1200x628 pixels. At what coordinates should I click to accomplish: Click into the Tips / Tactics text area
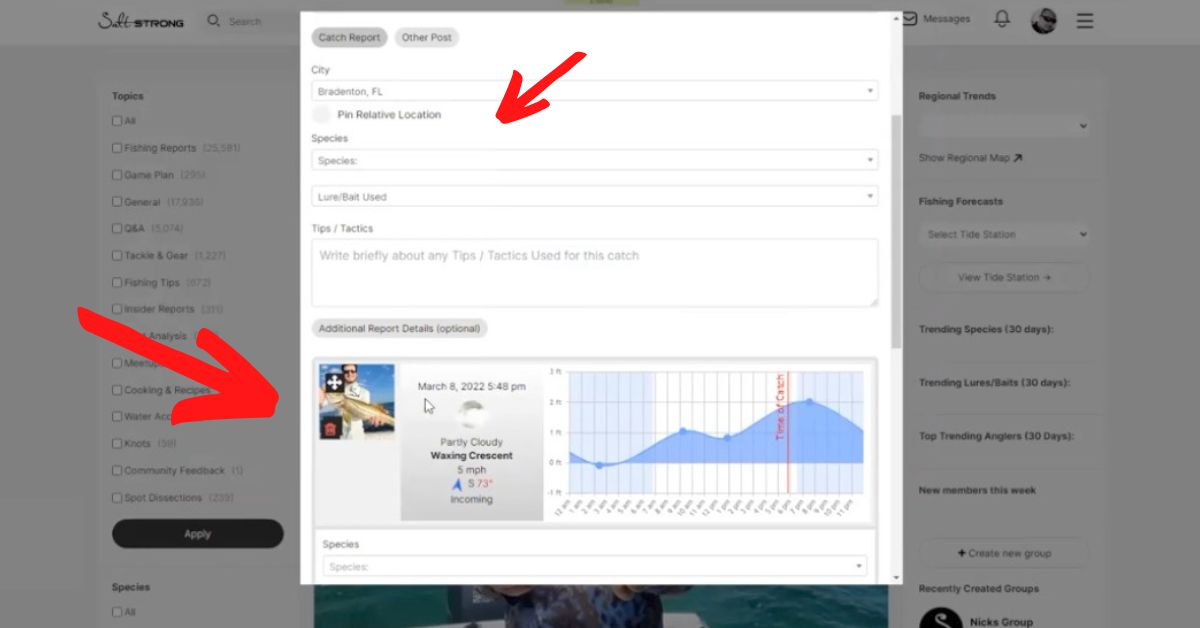click(594, 272)
